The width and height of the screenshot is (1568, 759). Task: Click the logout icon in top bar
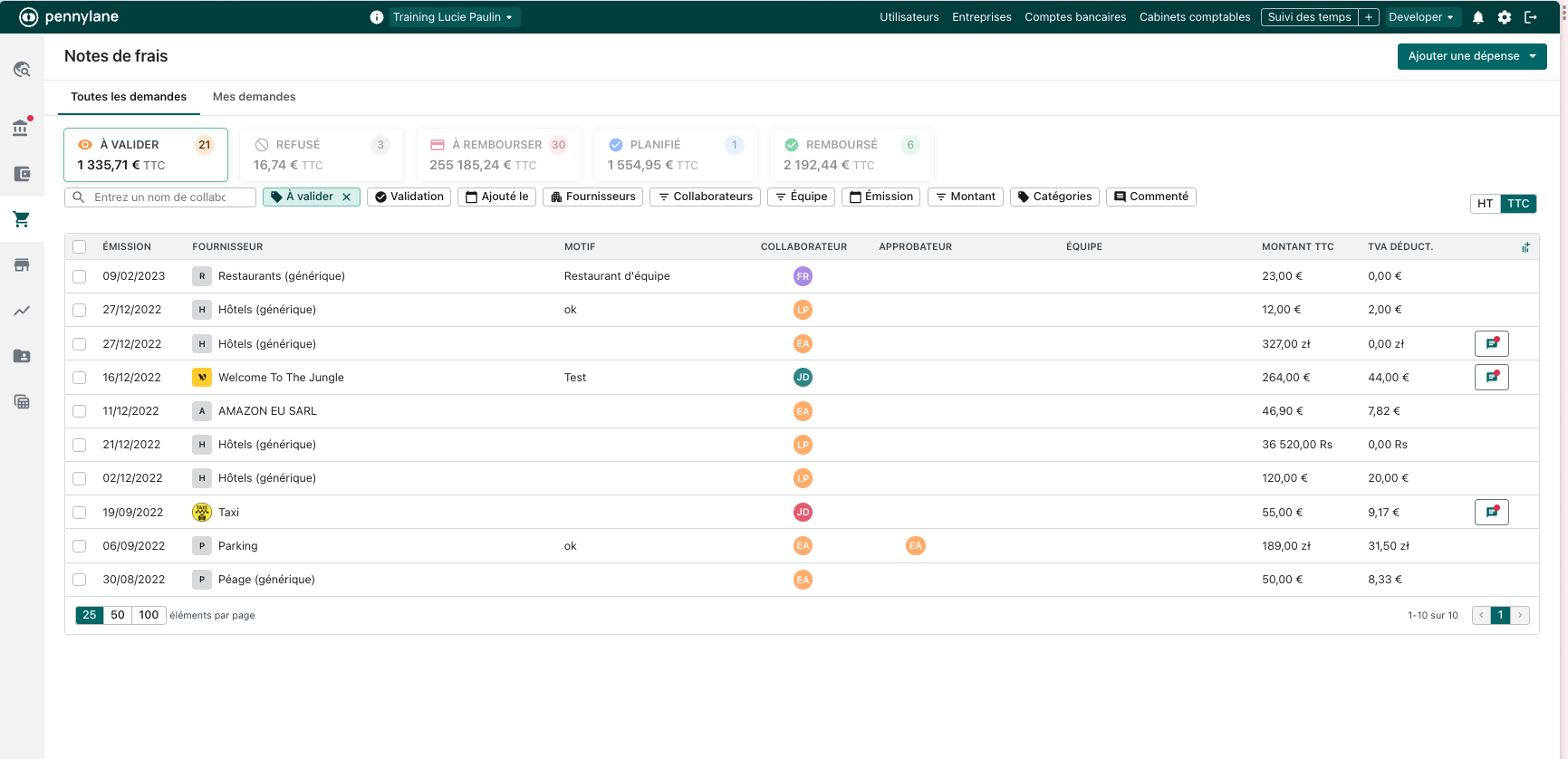[x=1531, y=17]
